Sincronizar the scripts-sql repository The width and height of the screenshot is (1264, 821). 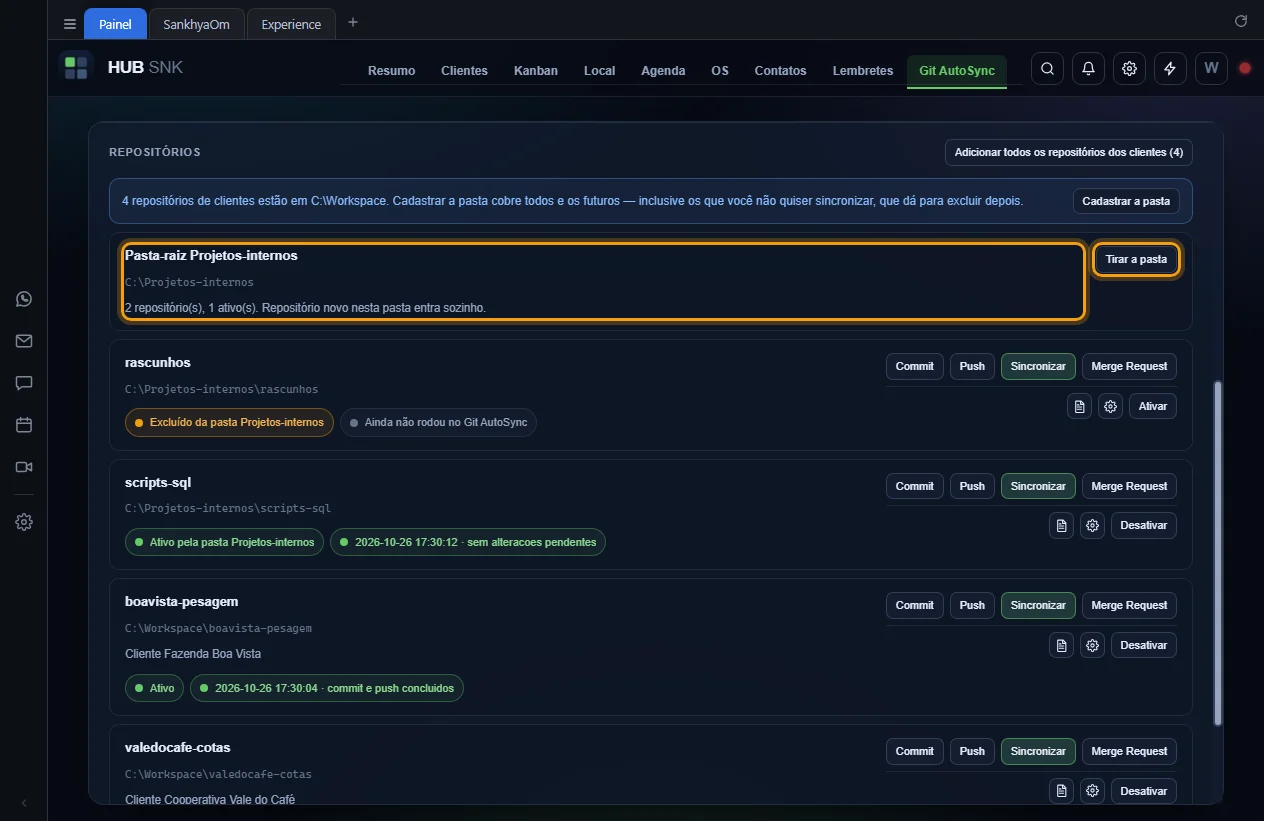tap(1038, 486)
